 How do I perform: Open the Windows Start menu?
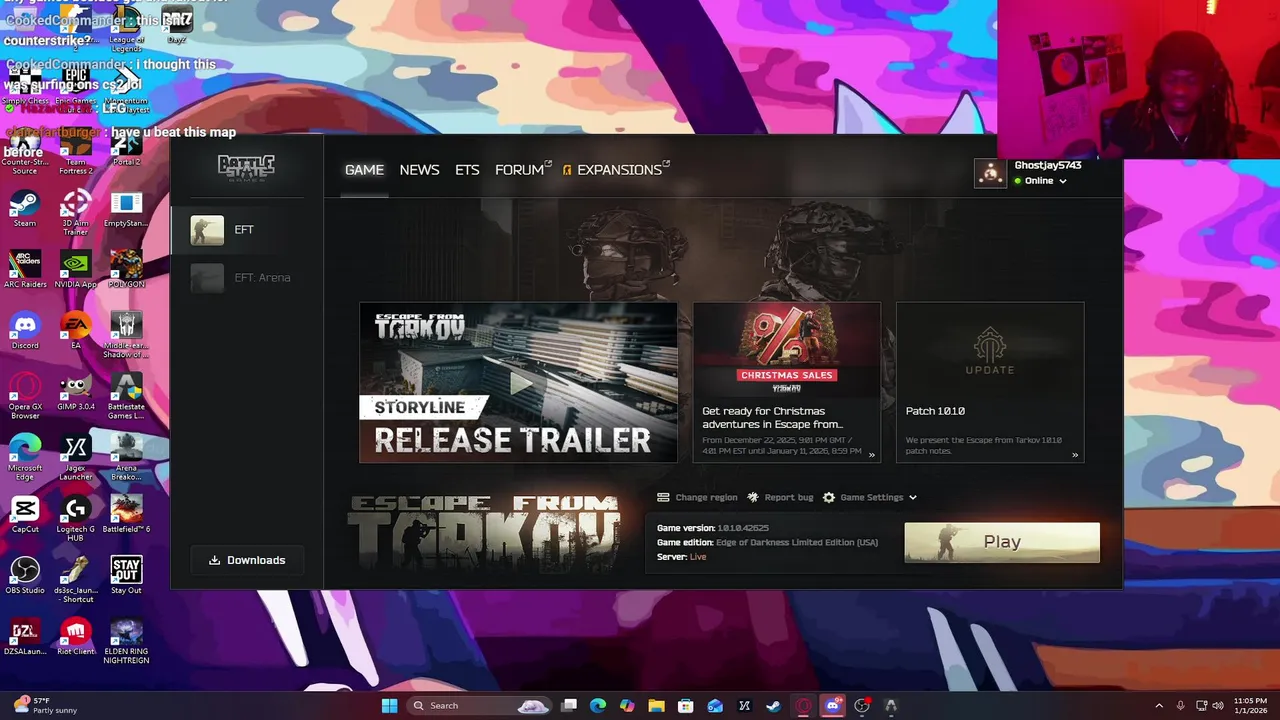click(389, 705)
